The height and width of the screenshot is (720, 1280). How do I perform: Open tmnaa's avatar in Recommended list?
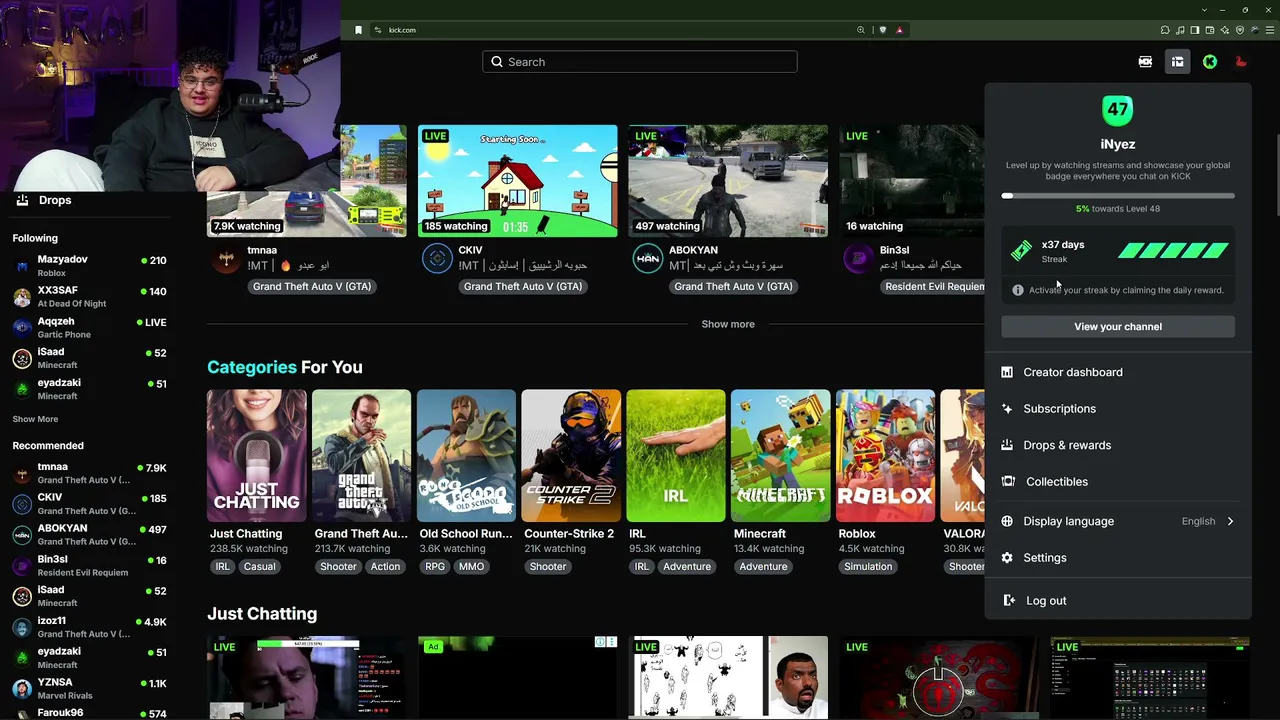pyautogui.click(x=22, y=474)
